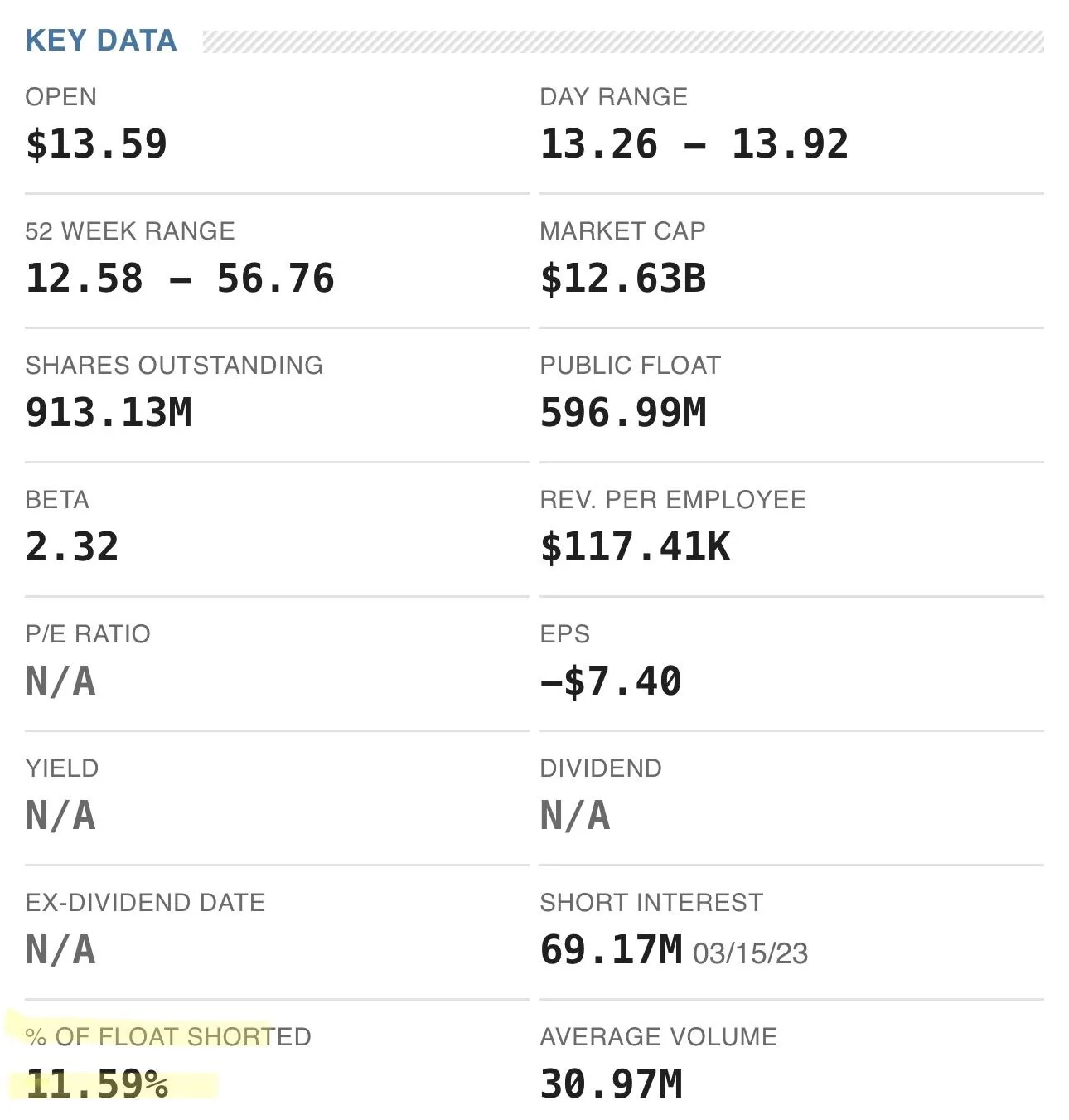Click the short interest date 03/15/23

pyautogui.click(x=750, y=953)
